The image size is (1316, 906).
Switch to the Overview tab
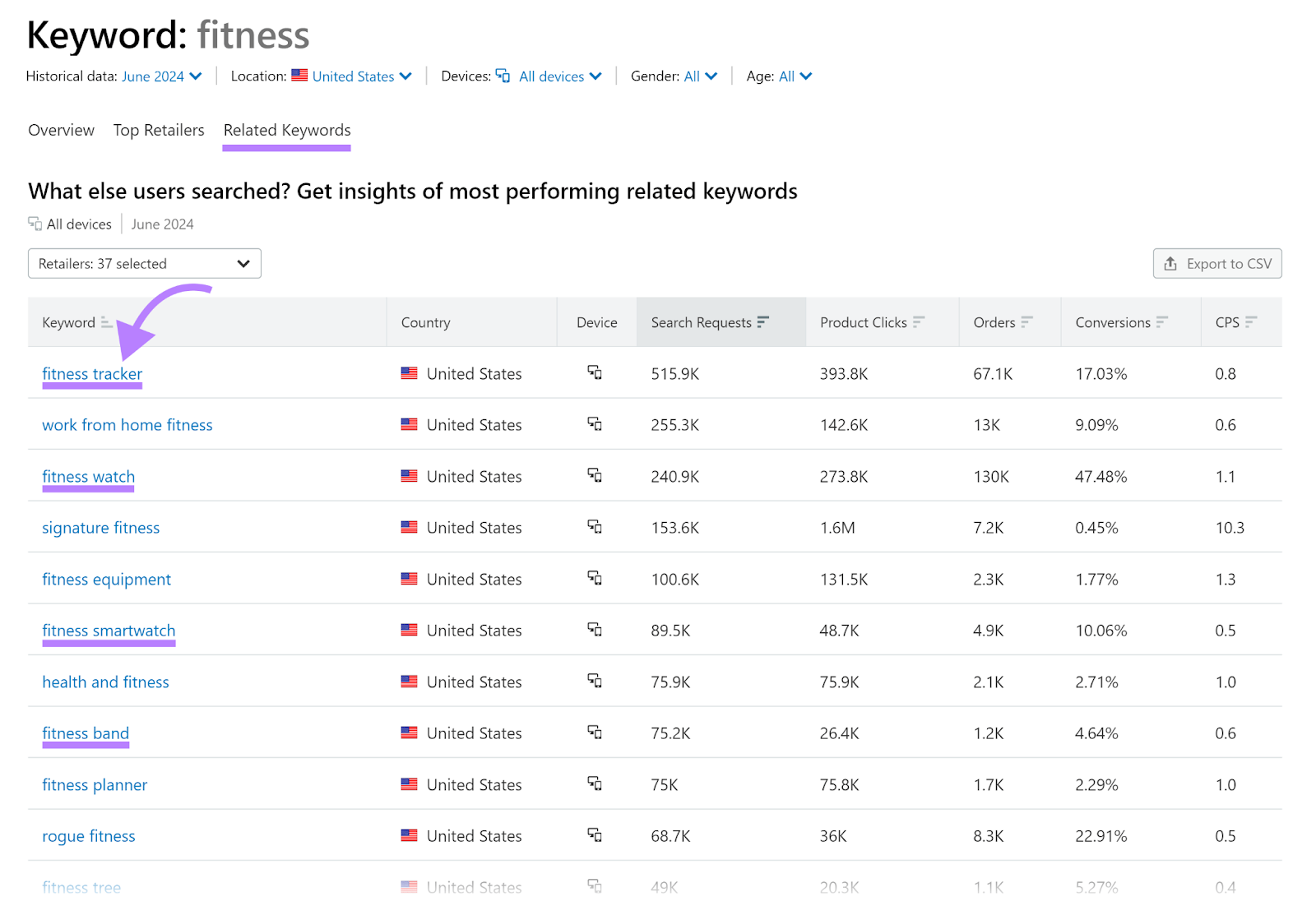[x=61, y=130]
